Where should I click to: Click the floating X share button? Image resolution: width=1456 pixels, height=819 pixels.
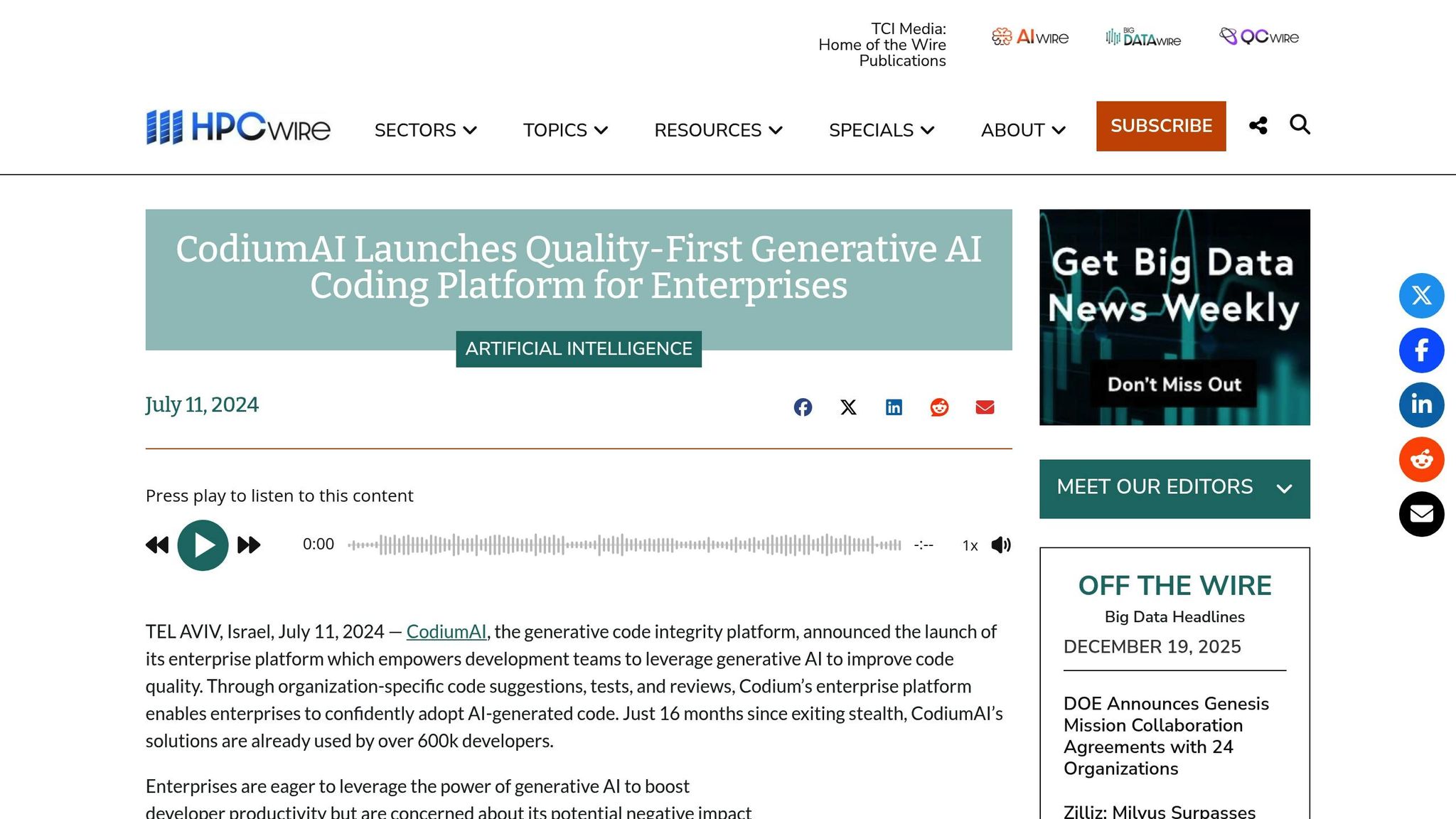[x=1421, y=296]
